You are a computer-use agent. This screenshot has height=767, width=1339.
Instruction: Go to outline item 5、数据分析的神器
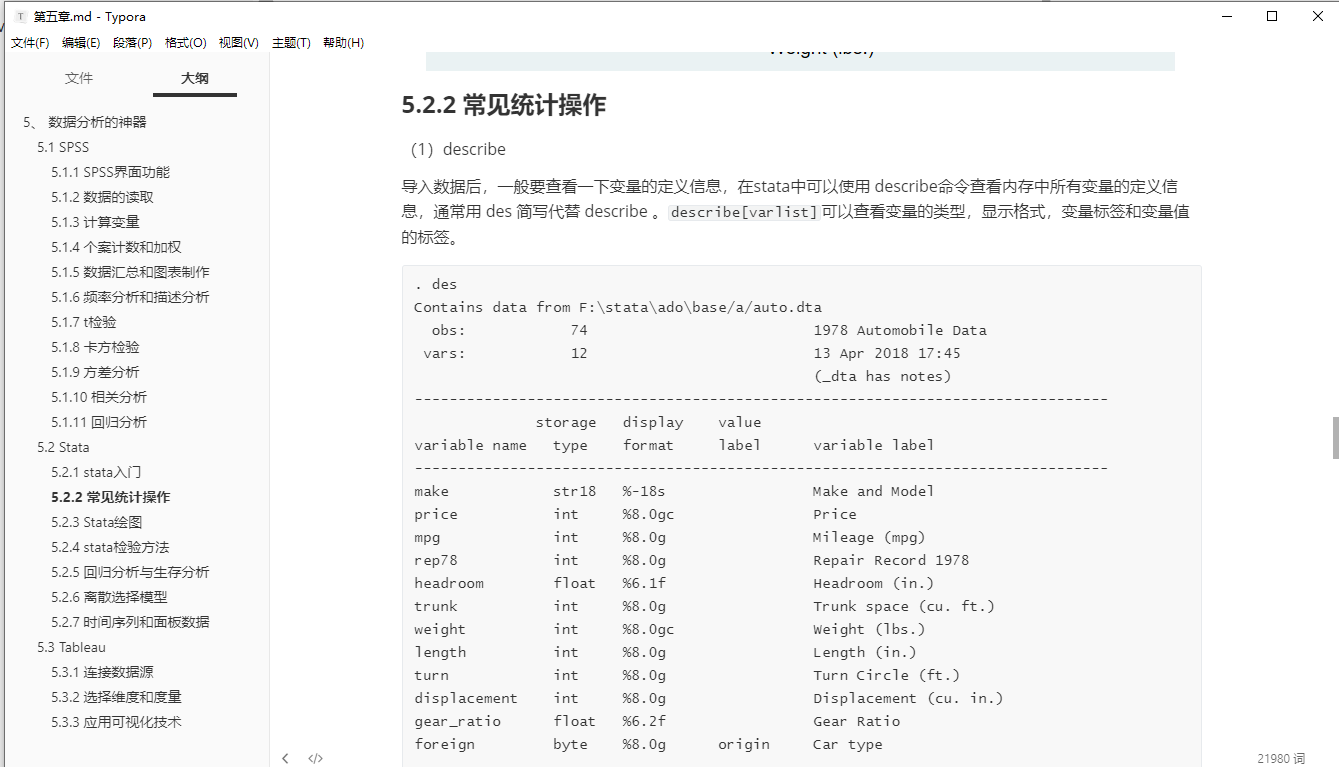tap(85, 122)
